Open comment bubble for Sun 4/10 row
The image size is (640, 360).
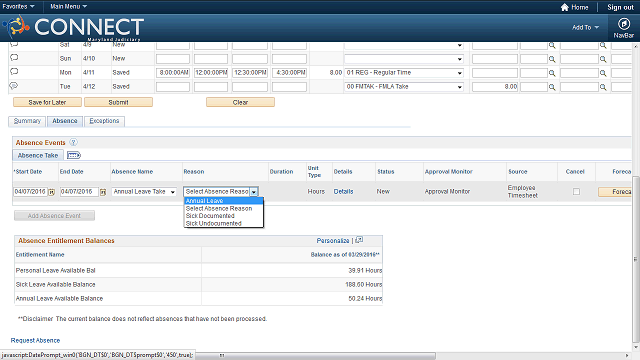[14, 58]
